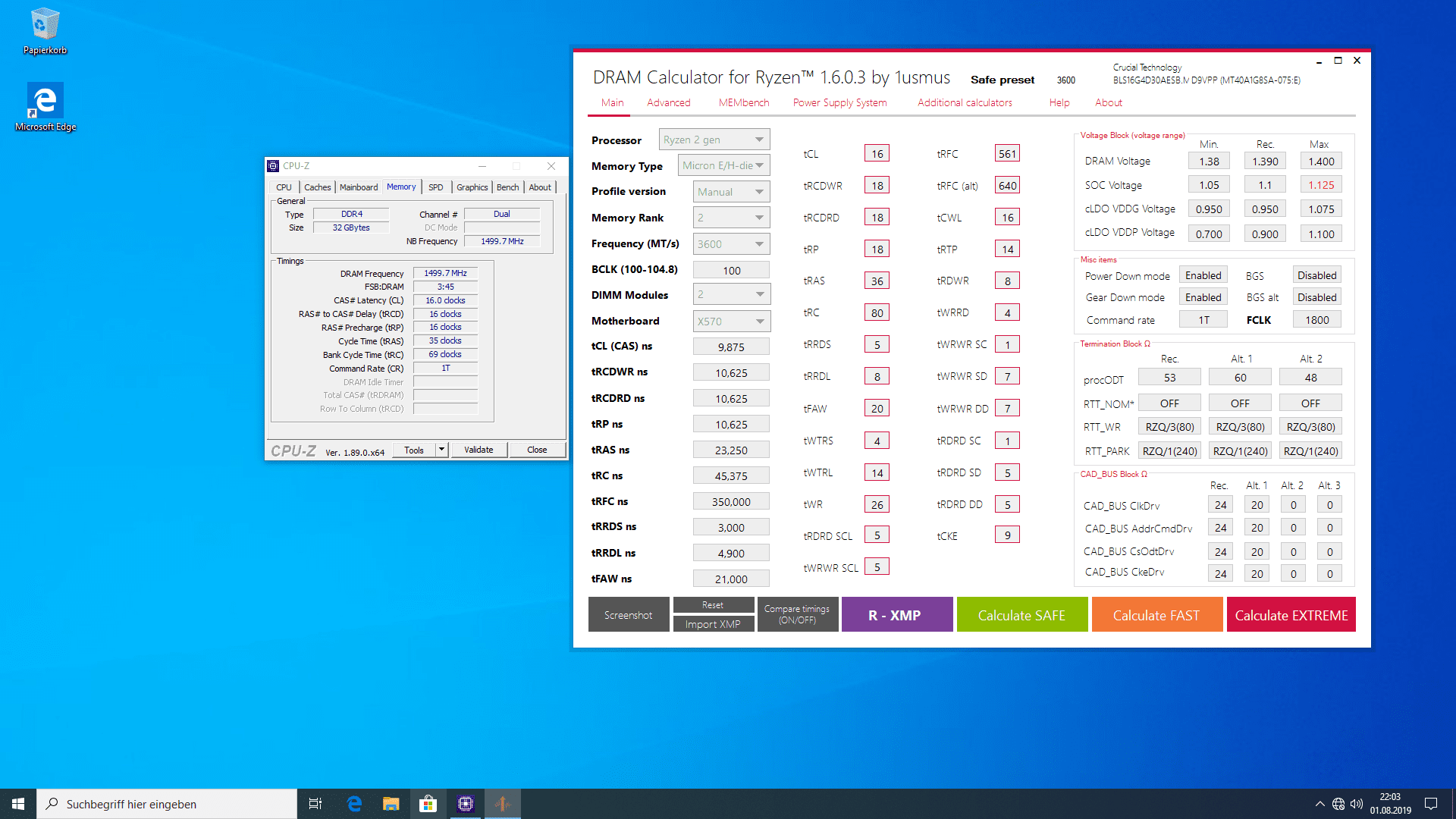1456x819 pixels.
Task: Expand the Frequency (MT/s) dropdown
Action: (x=731, y=244)
